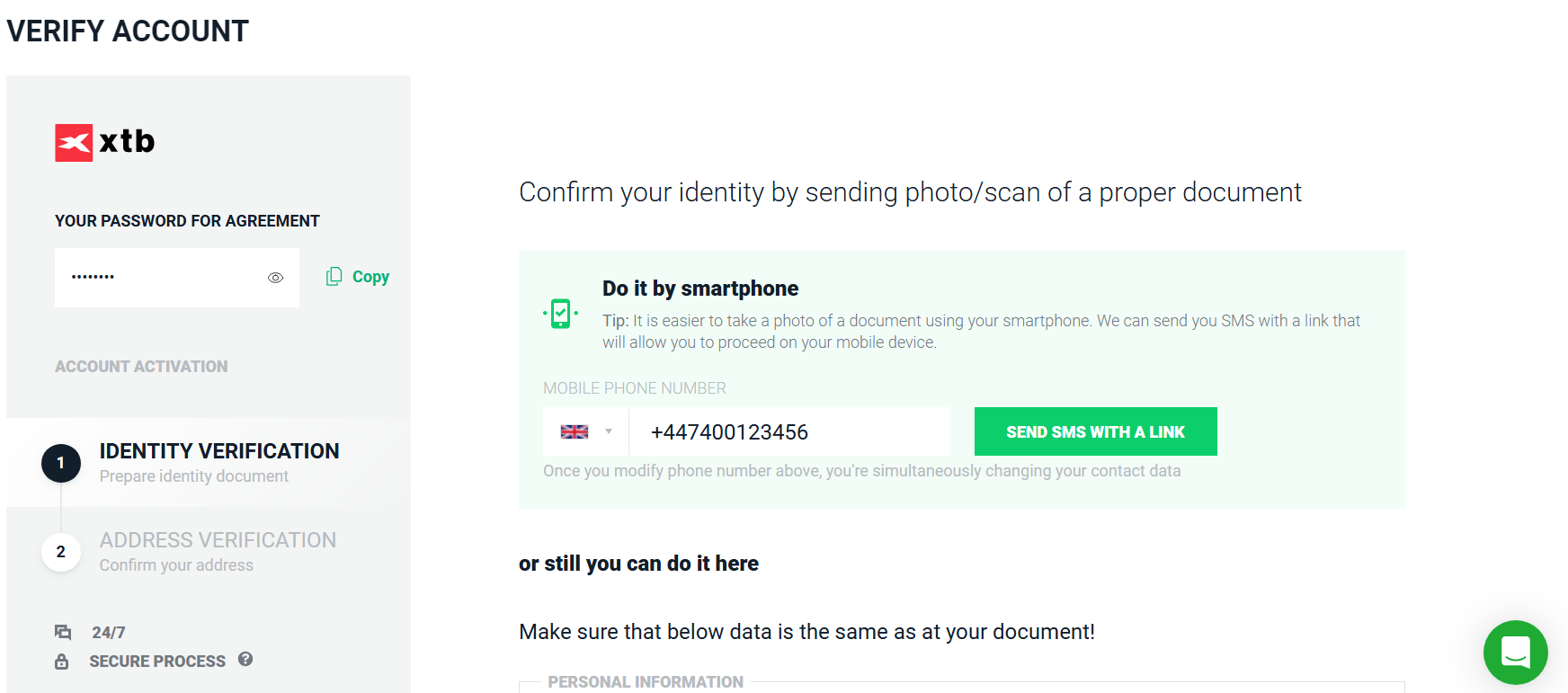Click the mobile phone number field
This screenshot has height=693, width=1568.
[x=788, y=432]
